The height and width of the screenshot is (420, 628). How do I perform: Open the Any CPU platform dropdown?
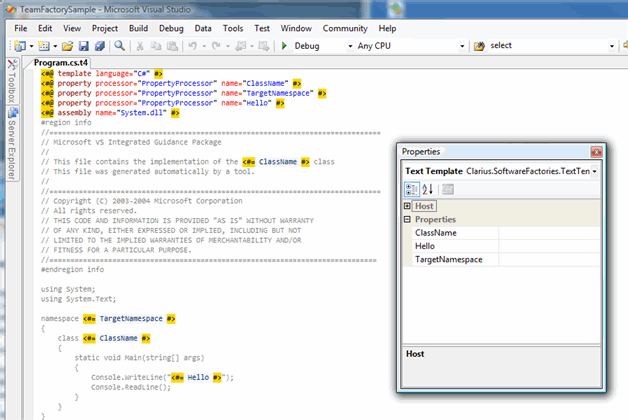(461, 46)
